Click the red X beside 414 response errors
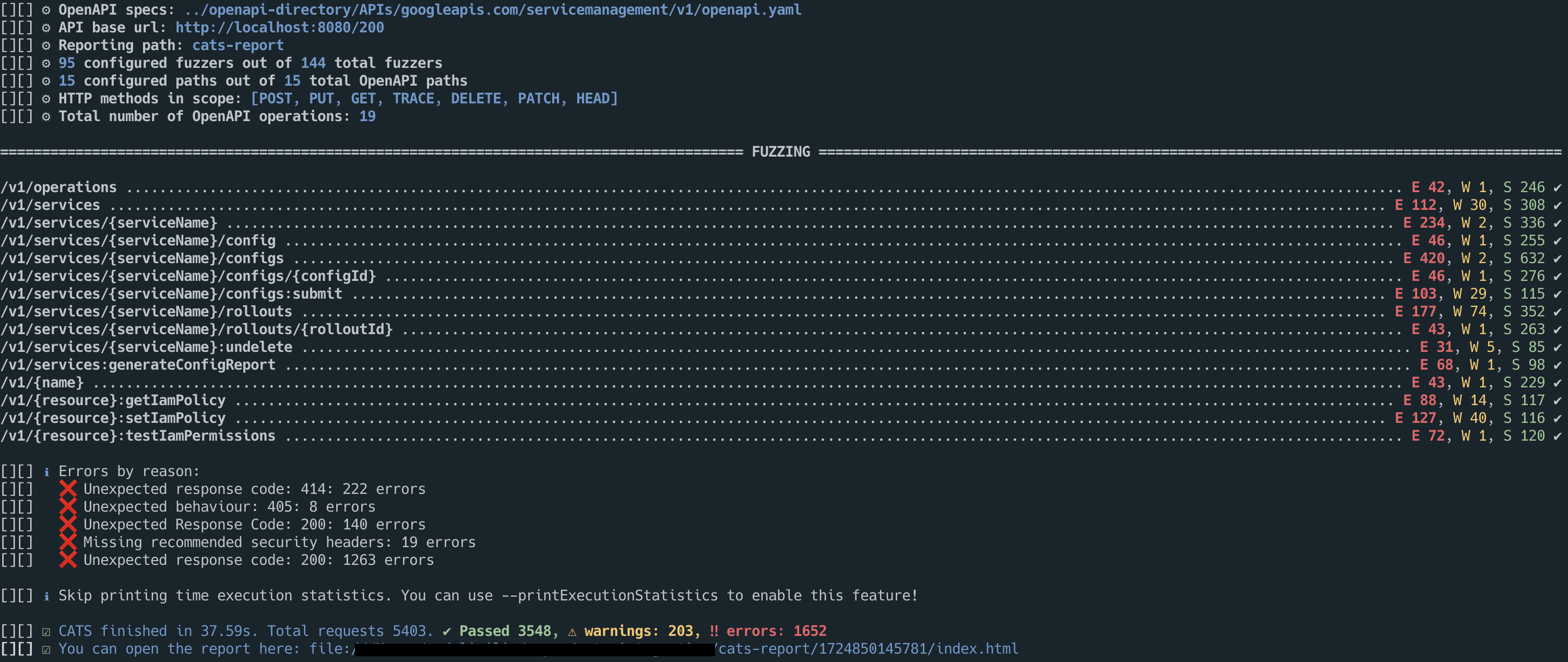The width and height of the screenshot is (1568, 662). pos(67,489)
